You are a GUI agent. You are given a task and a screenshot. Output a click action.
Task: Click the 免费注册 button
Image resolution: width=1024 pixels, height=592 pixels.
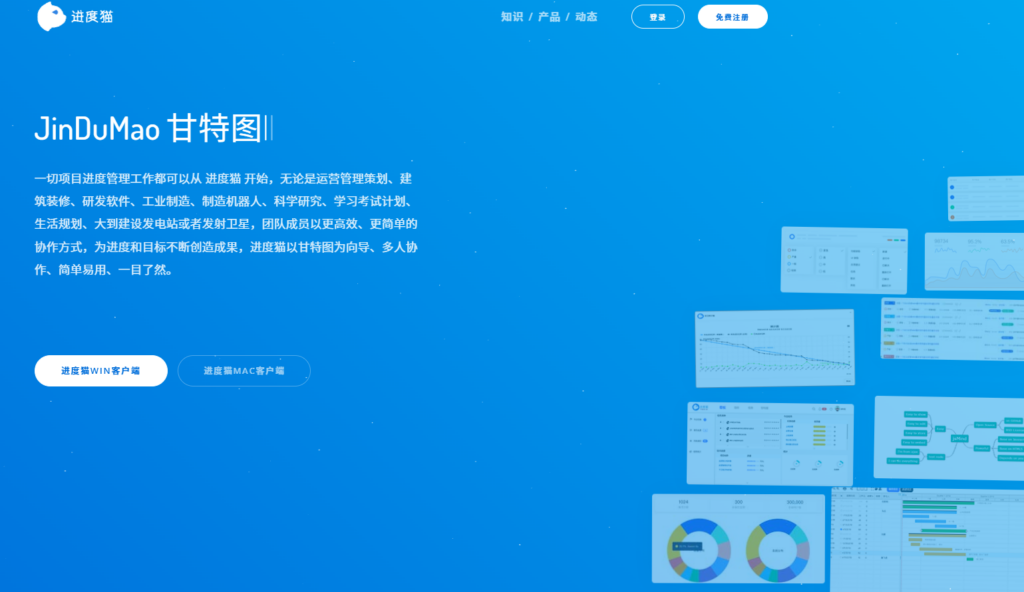pos(732,16)
